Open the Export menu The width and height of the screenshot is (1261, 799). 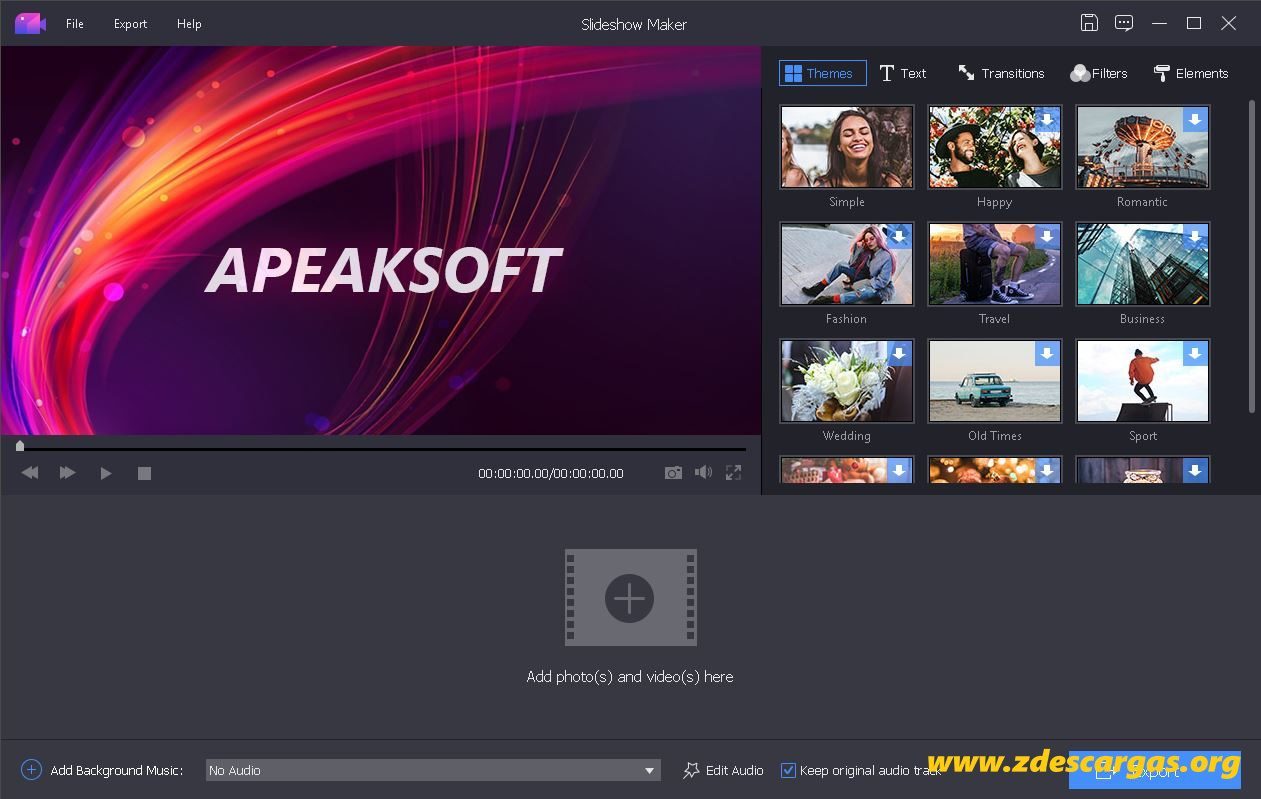pyautogui.click(x=130, y=24)
